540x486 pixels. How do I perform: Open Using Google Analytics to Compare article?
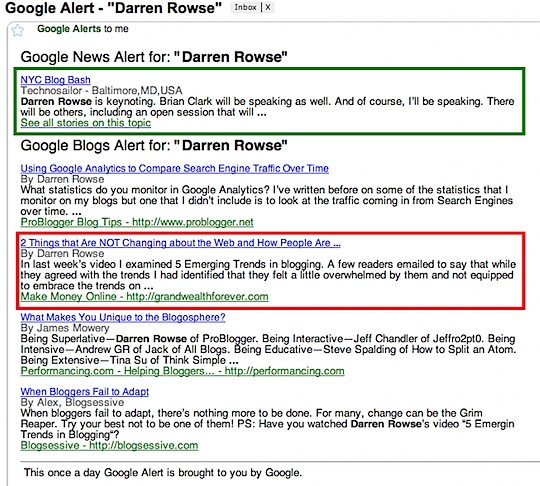coord(174,168)
